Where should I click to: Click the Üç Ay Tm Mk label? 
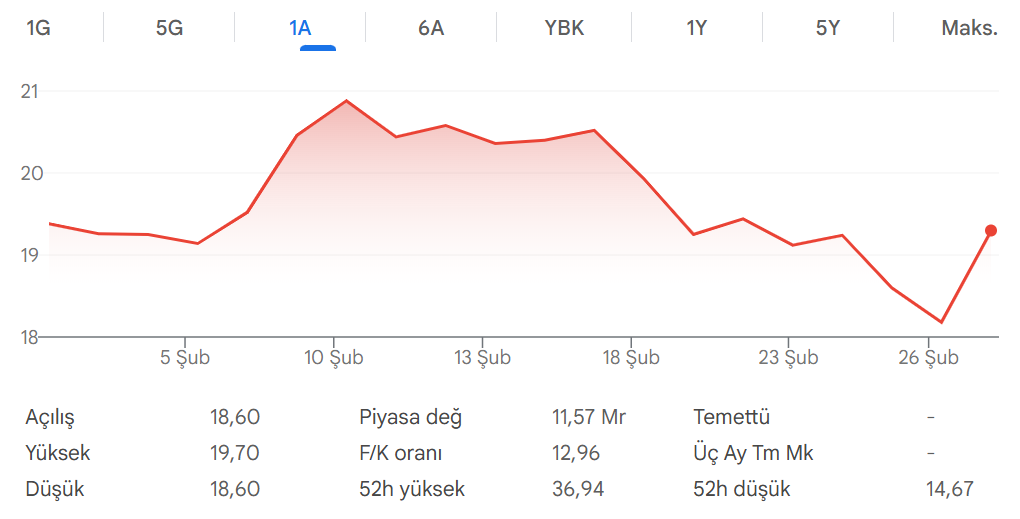753,453
